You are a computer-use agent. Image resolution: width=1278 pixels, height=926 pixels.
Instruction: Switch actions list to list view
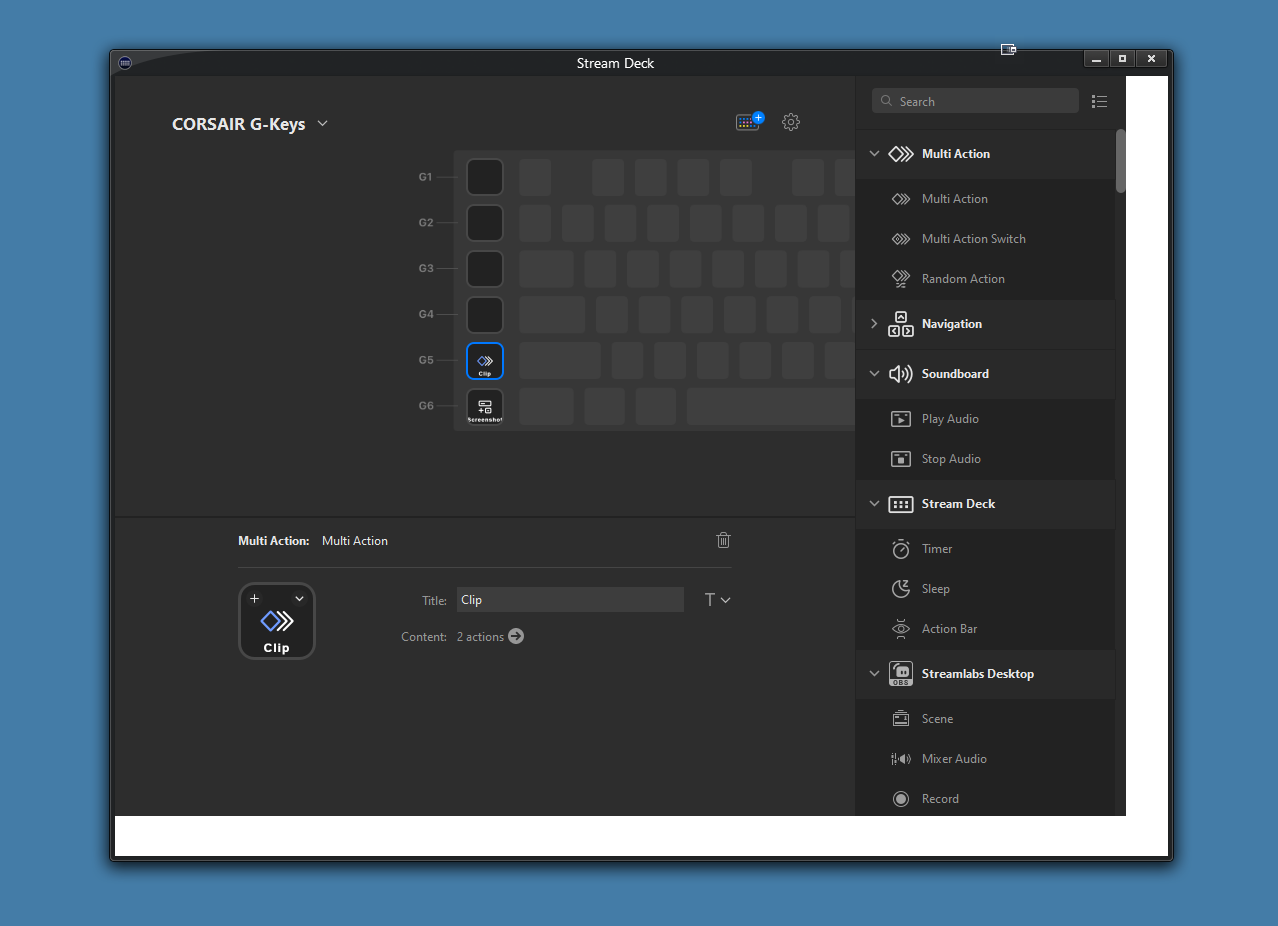coord(1099,101)
